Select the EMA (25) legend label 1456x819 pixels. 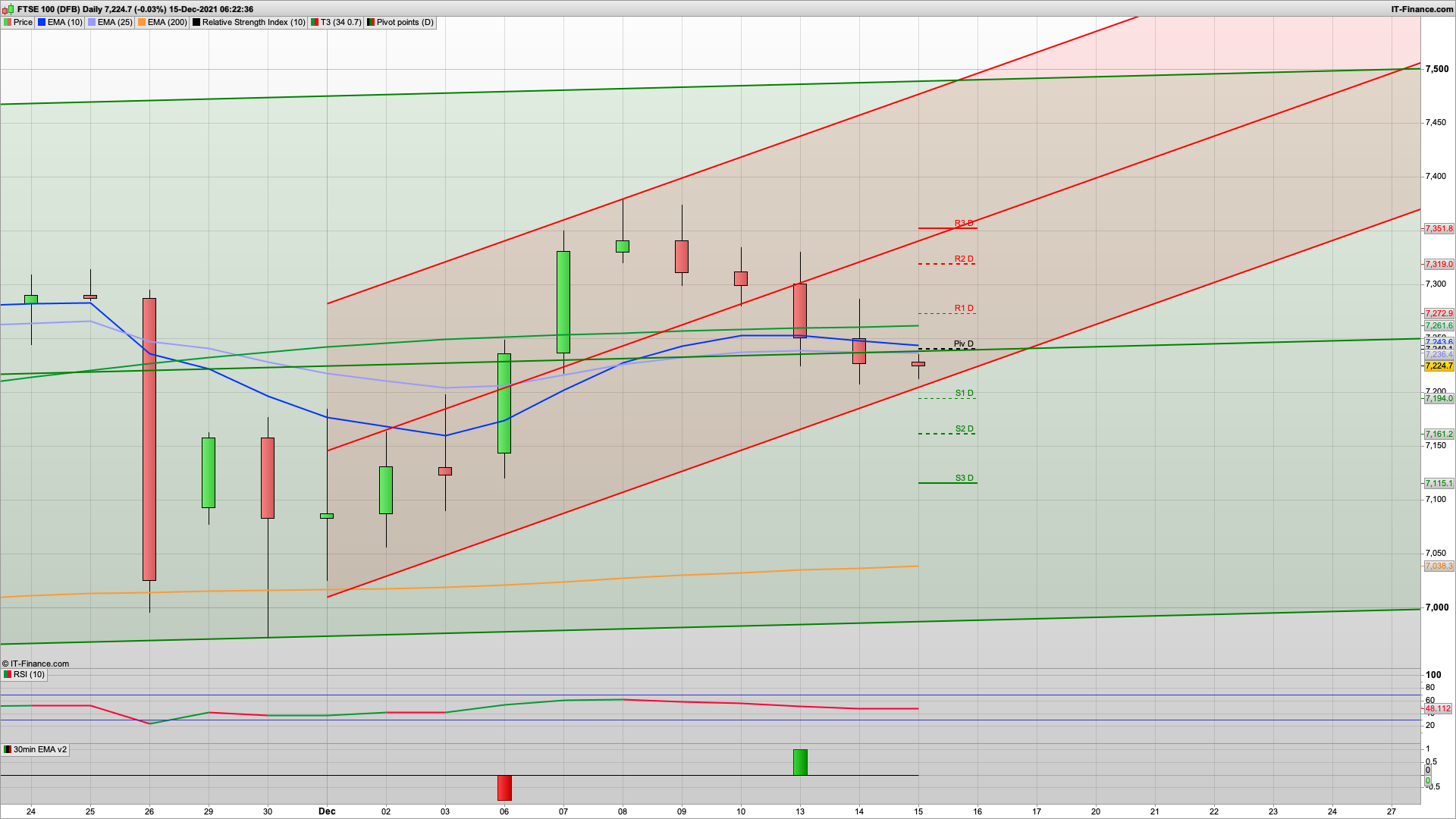[115, 22]
